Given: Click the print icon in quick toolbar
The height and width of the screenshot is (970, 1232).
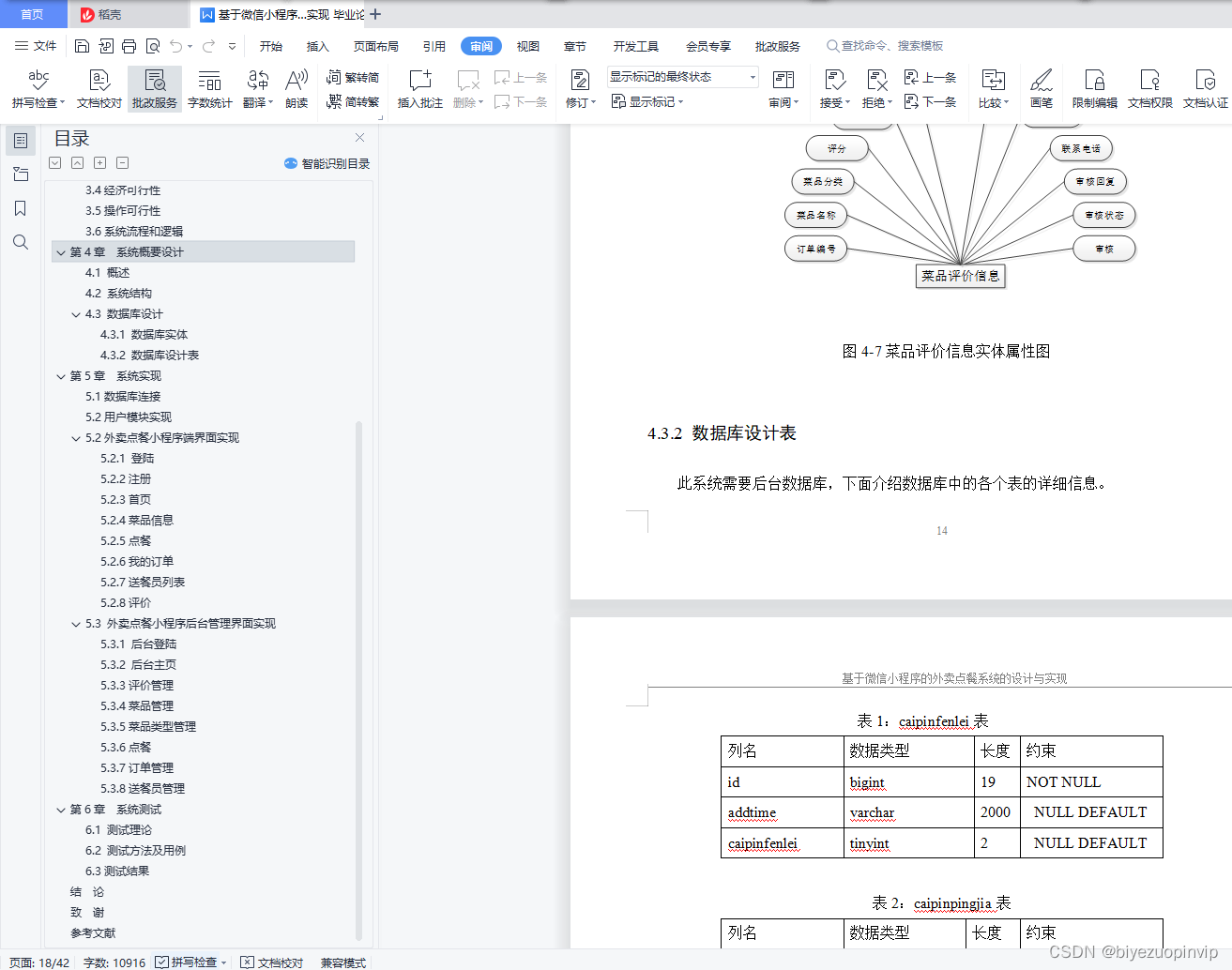Looking at the screenshot, I should tap(129, 46).
